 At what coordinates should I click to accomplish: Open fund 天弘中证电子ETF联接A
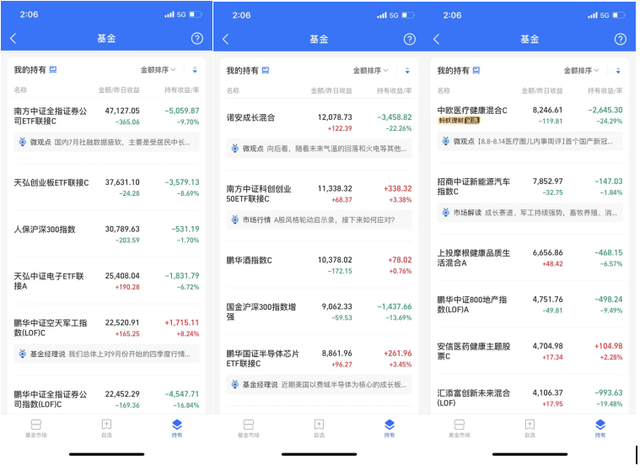[x=49, y=281]
